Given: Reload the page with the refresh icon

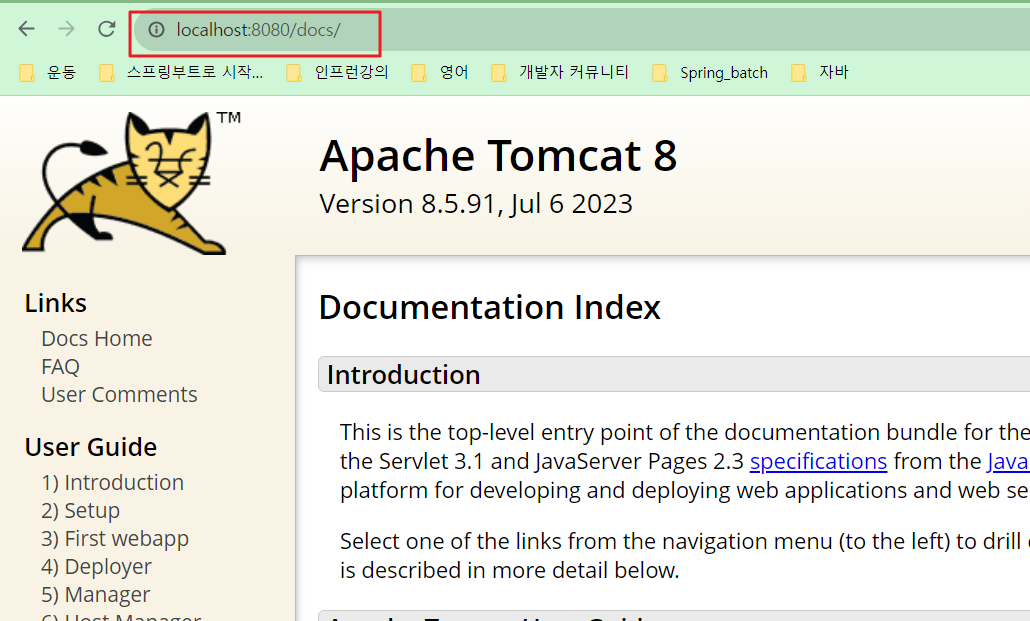Looking at the screenshot, I should (106, 29).
